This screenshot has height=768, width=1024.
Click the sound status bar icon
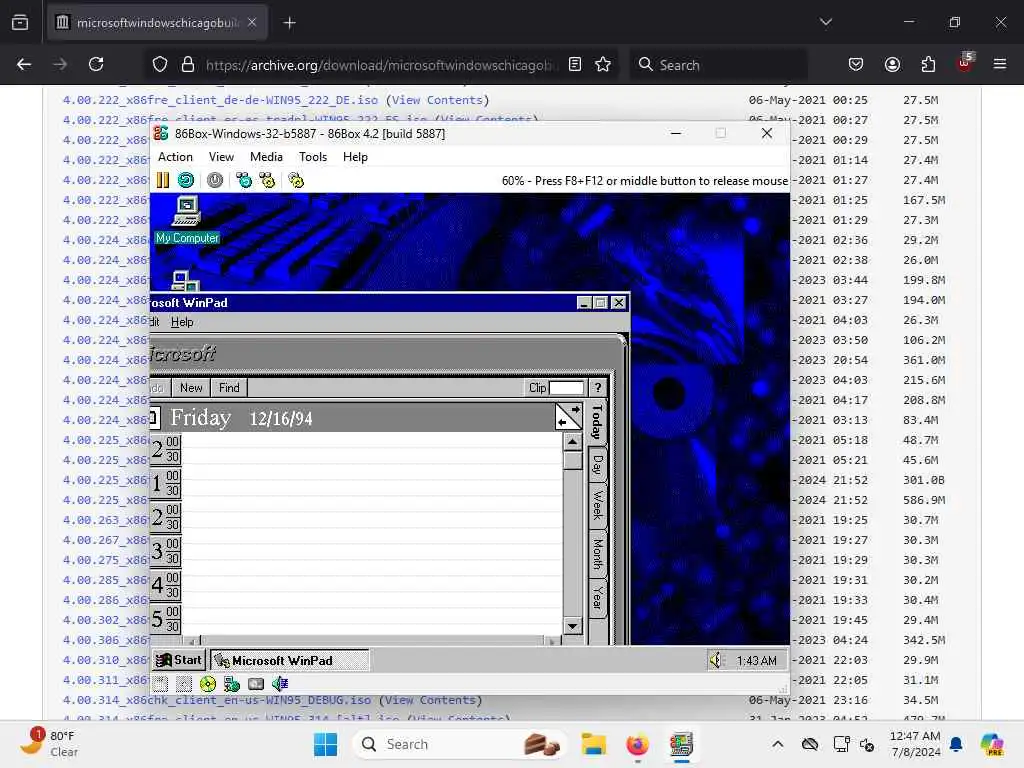pos(280,684)
